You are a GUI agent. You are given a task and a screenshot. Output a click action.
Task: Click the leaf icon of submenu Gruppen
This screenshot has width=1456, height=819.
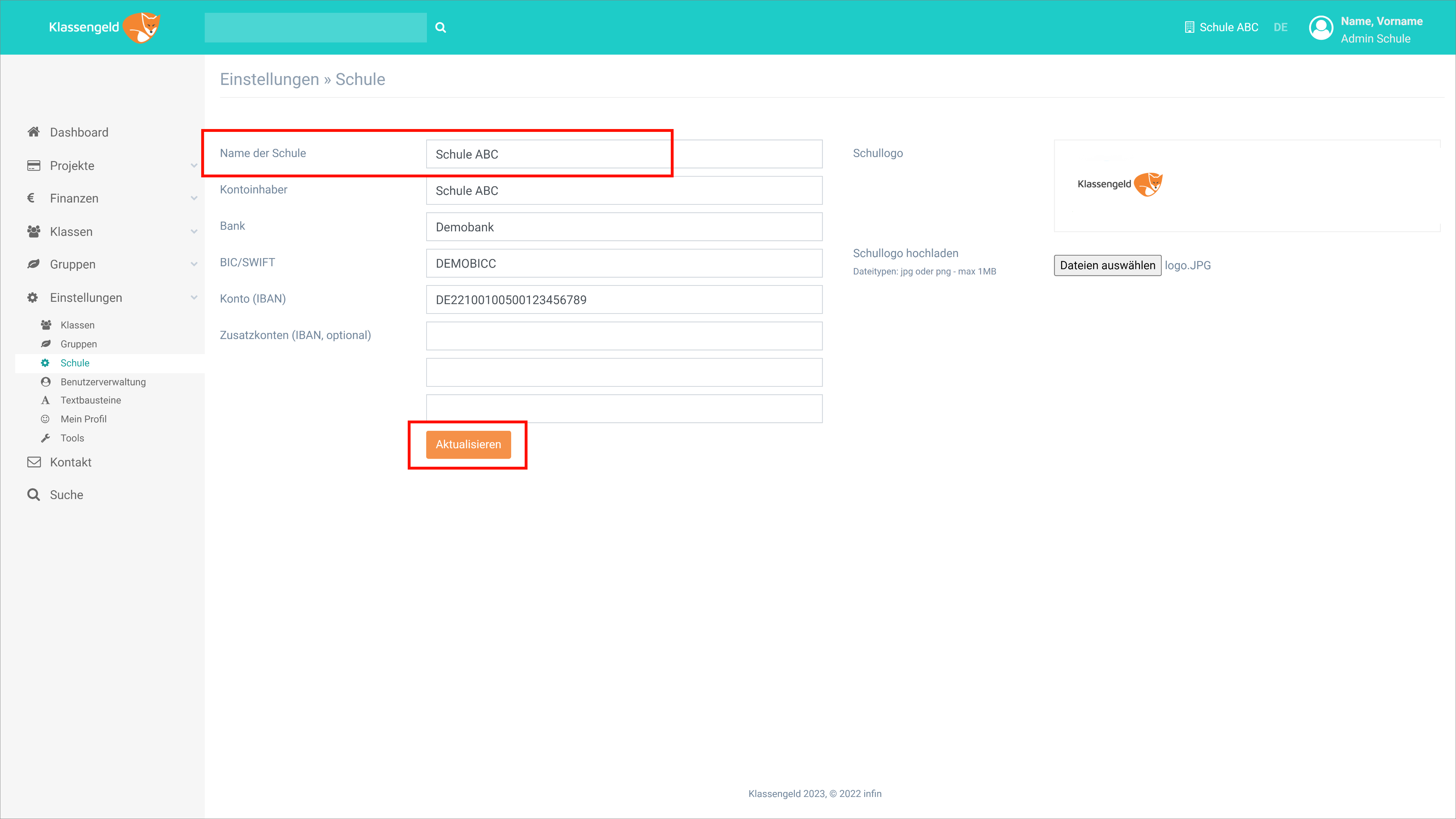(x=46, y=344)
